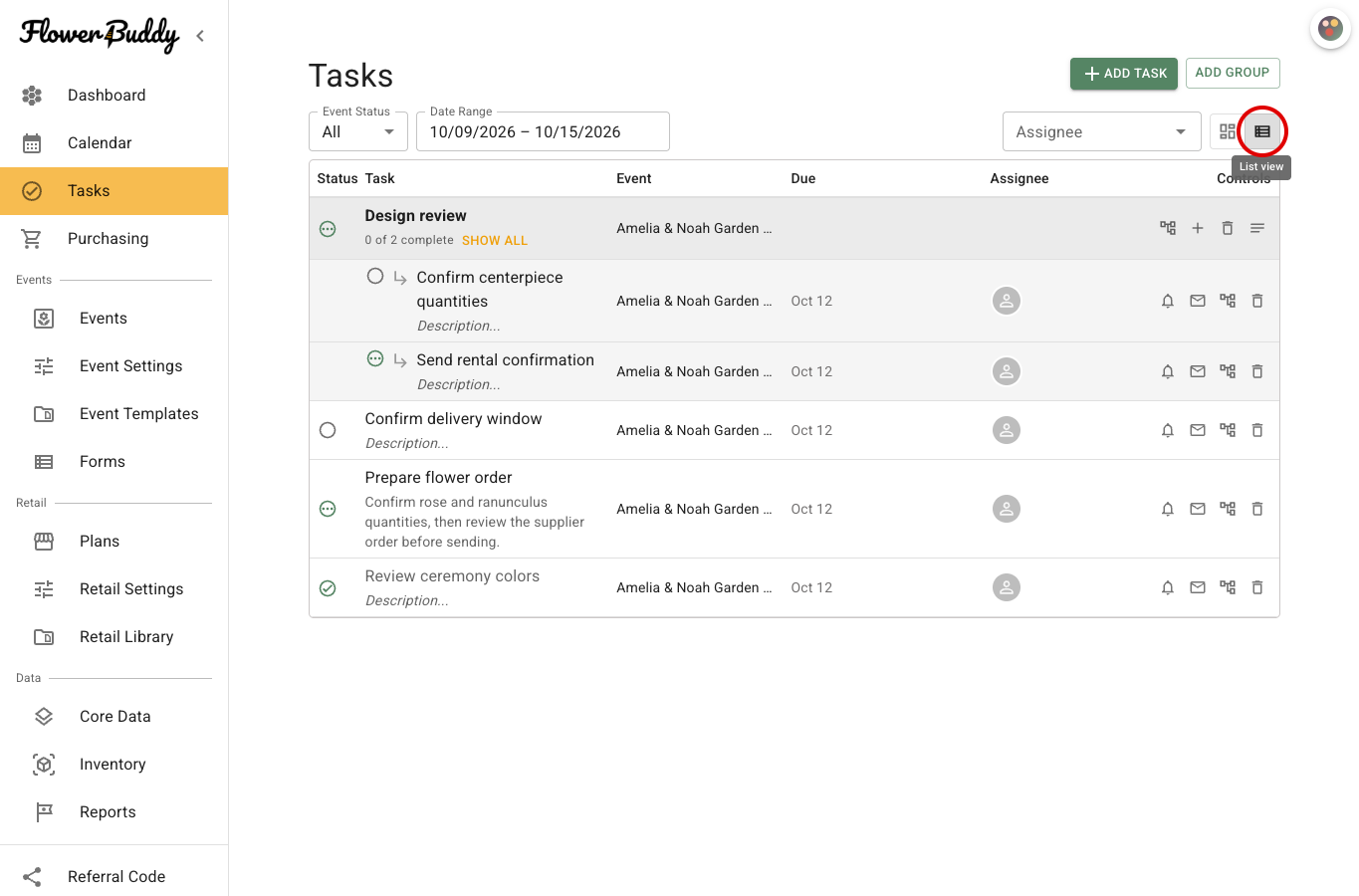1359x896 pixels.
Task: Click the assignee avatar for Prepare flower order
Action: [1007, 509]
